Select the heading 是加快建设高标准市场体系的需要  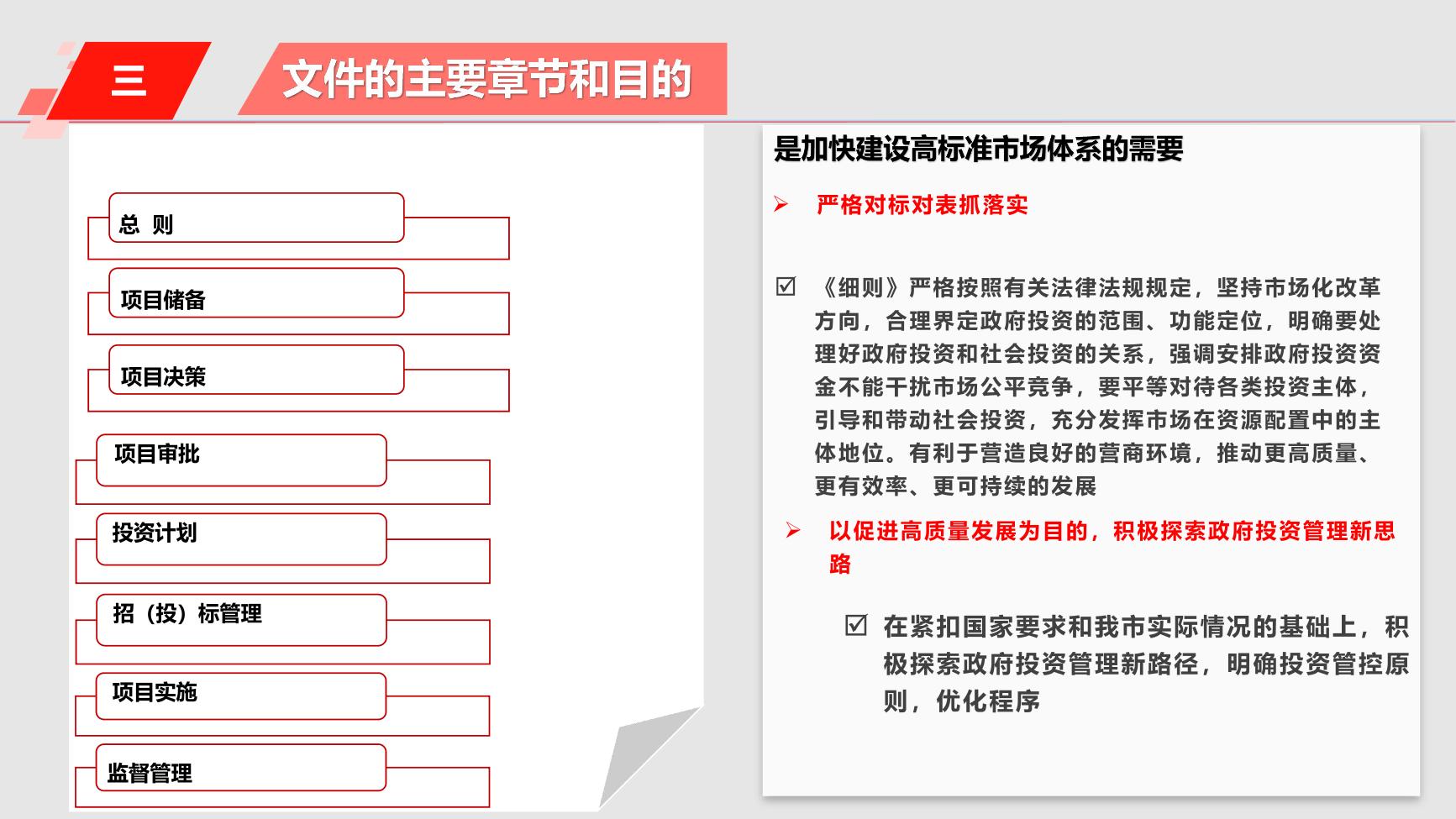click(x=979, y=150)
